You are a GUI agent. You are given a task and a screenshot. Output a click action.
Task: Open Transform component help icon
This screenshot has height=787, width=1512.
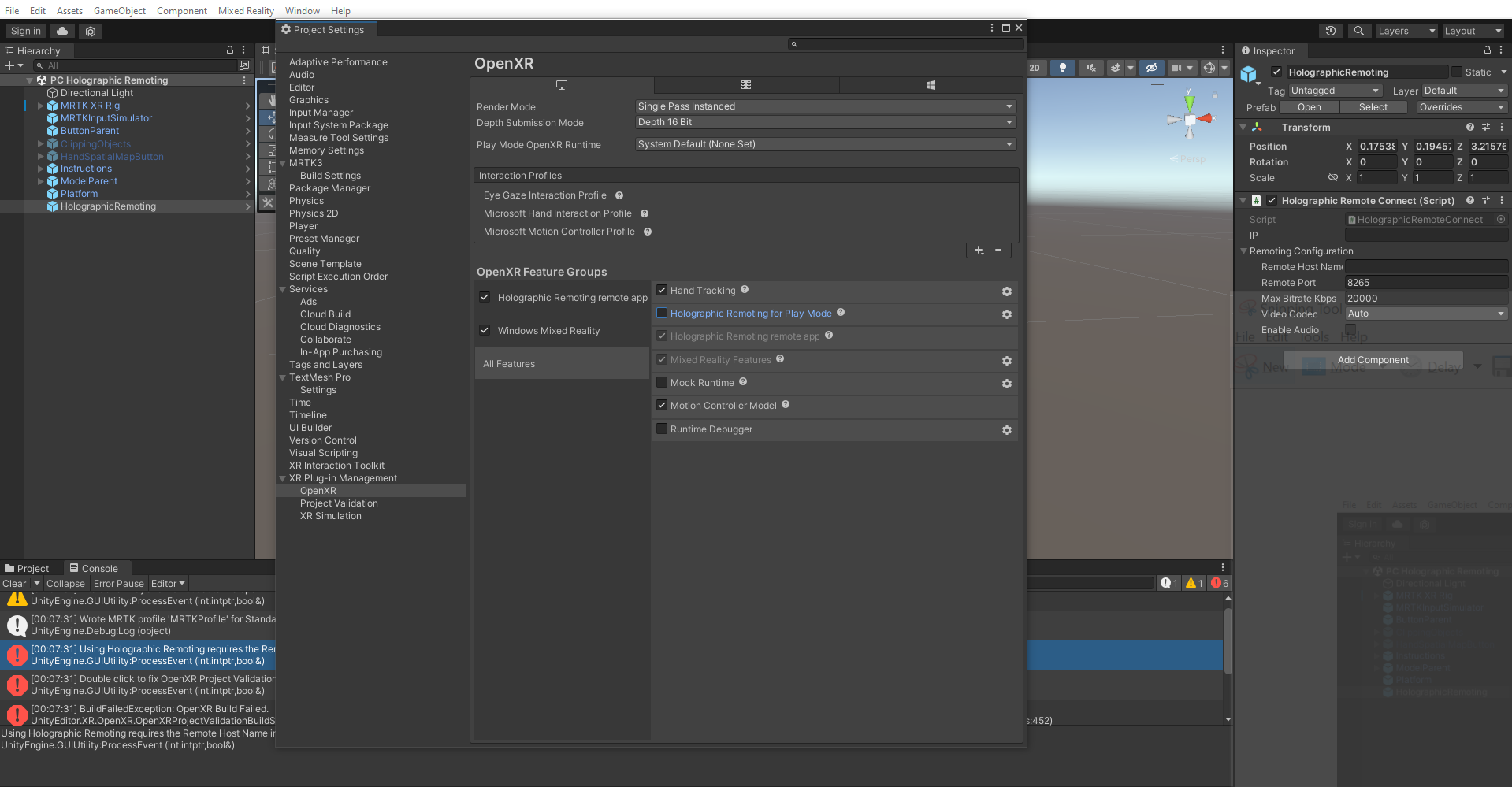(1470, 127)
